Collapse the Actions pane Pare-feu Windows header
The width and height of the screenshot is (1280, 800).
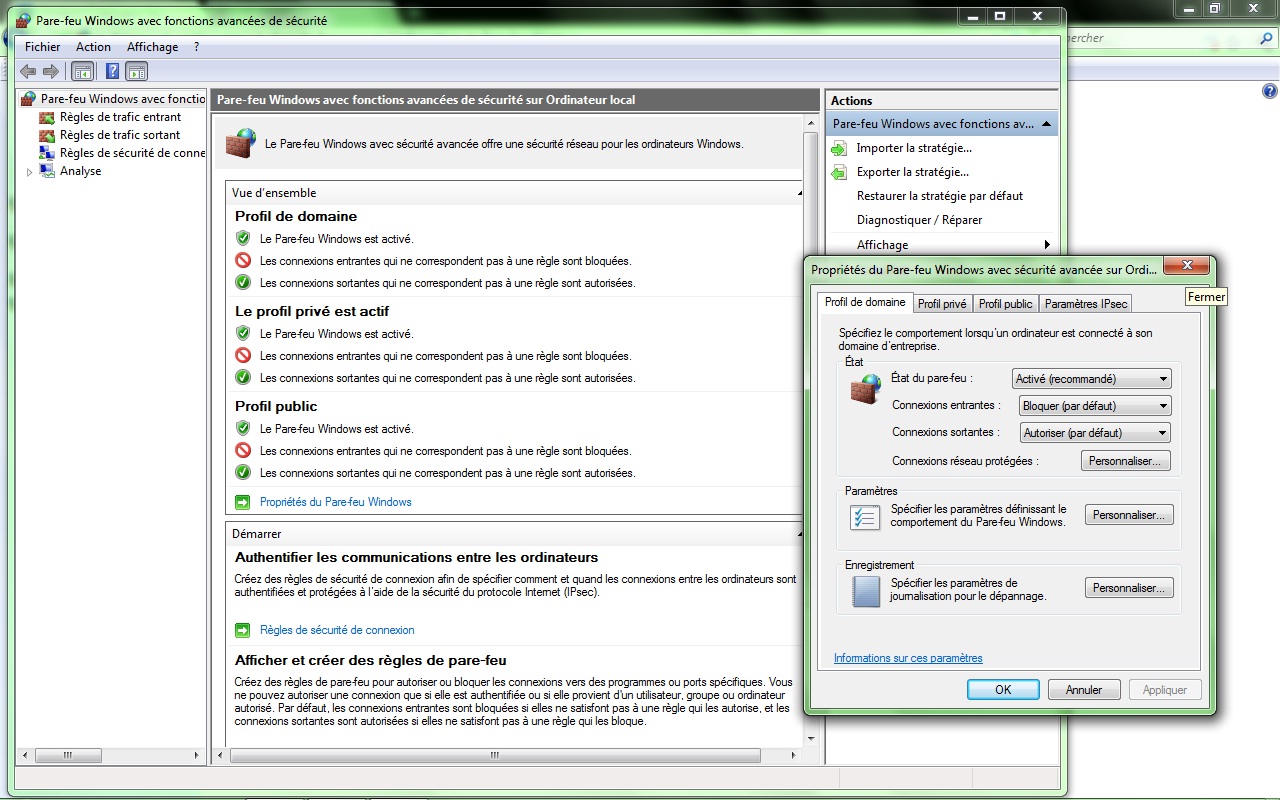1046,124
